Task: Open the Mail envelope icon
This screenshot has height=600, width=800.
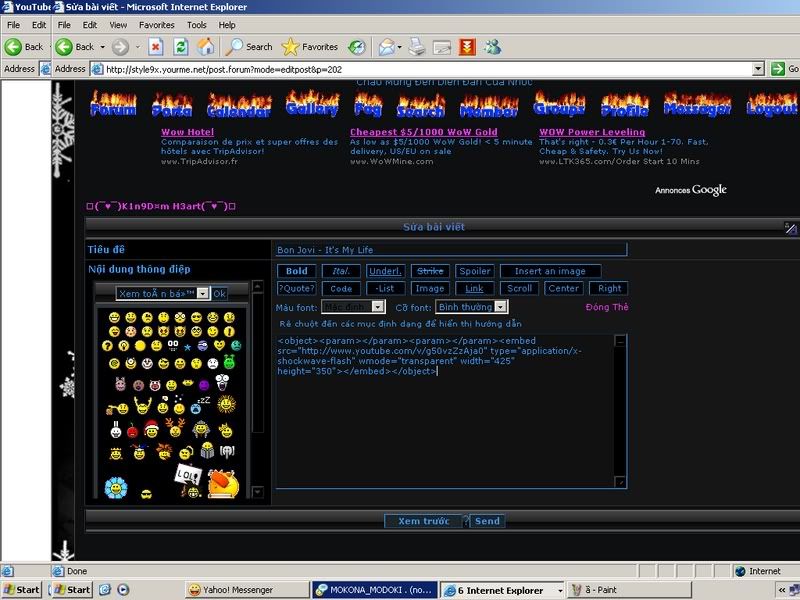Action: point(387,47)
